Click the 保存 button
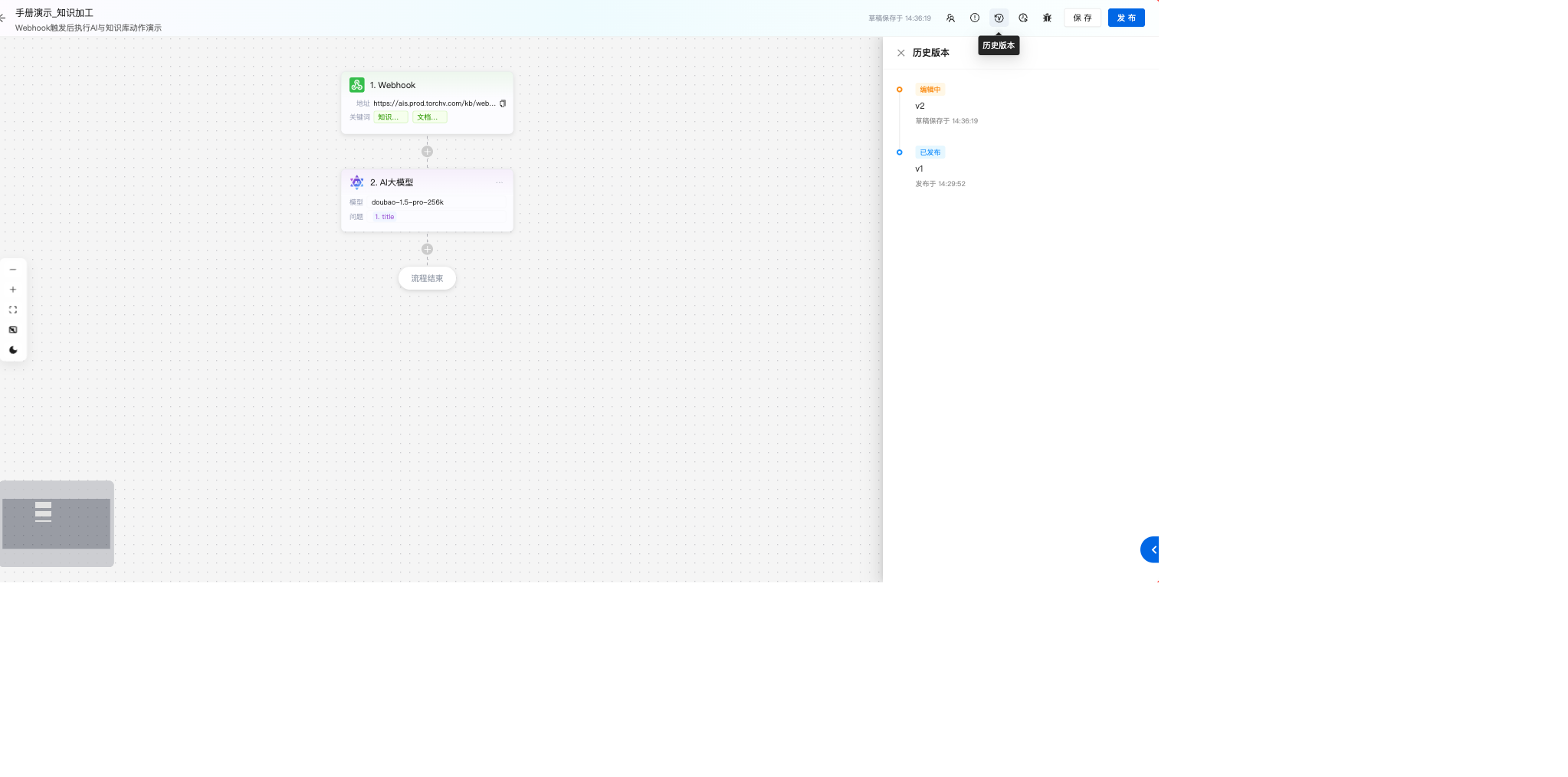Image resolution: width=1568 pixels, height=777 pixels. 1082,18
